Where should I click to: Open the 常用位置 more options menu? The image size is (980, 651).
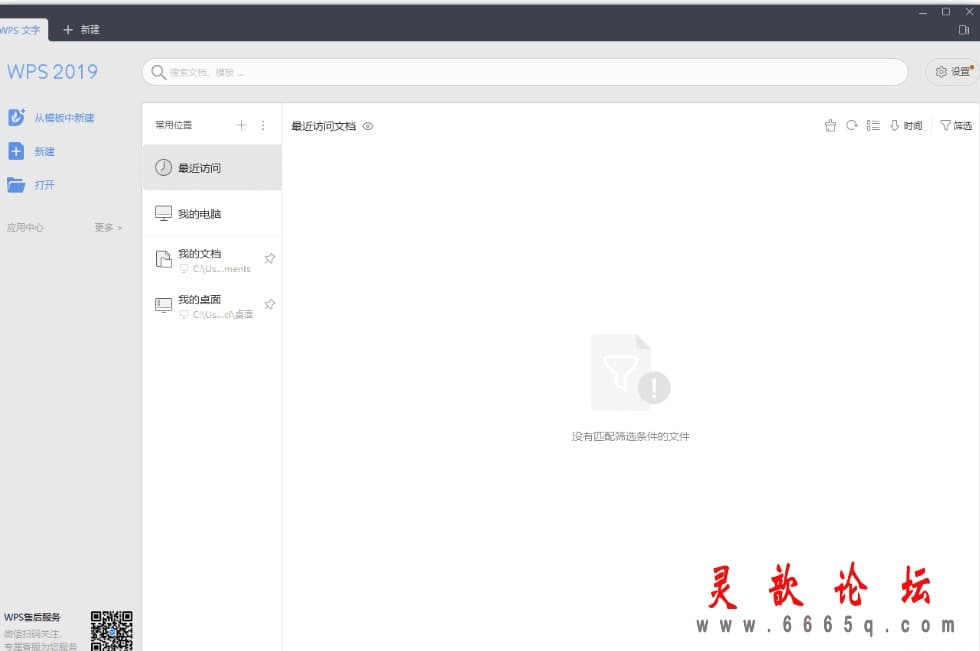[263, 125]
